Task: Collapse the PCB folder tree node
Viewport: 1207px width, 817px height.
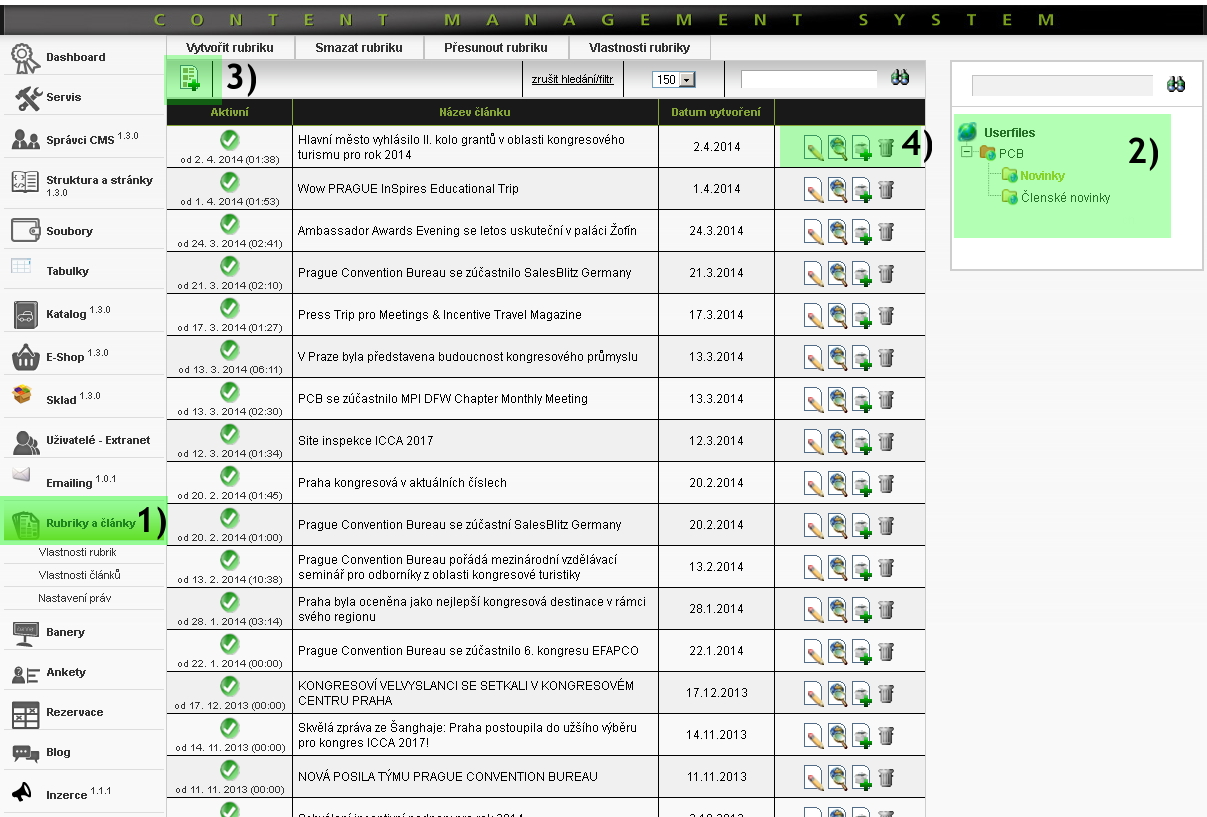Action: point(967,153)
